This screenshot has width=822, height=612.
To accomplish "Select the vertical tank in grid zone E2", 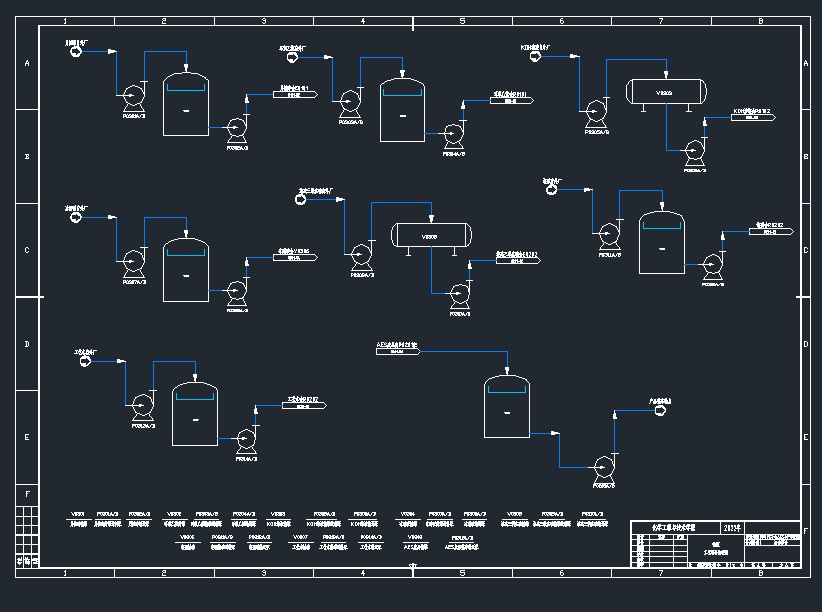I will point(194,414).
